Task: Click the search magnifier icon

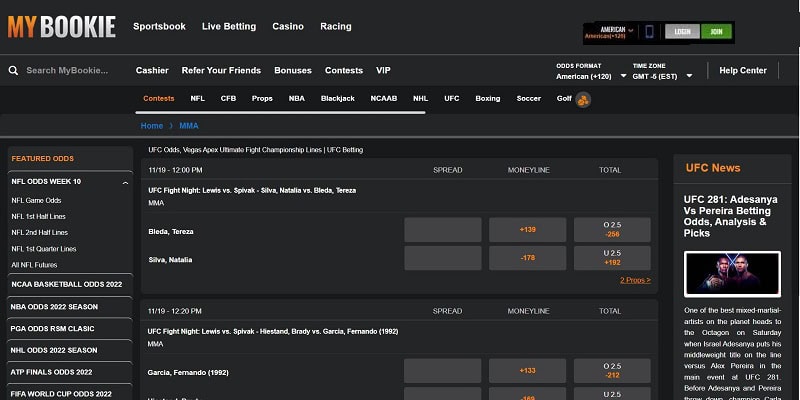Action: click(13, 70)
